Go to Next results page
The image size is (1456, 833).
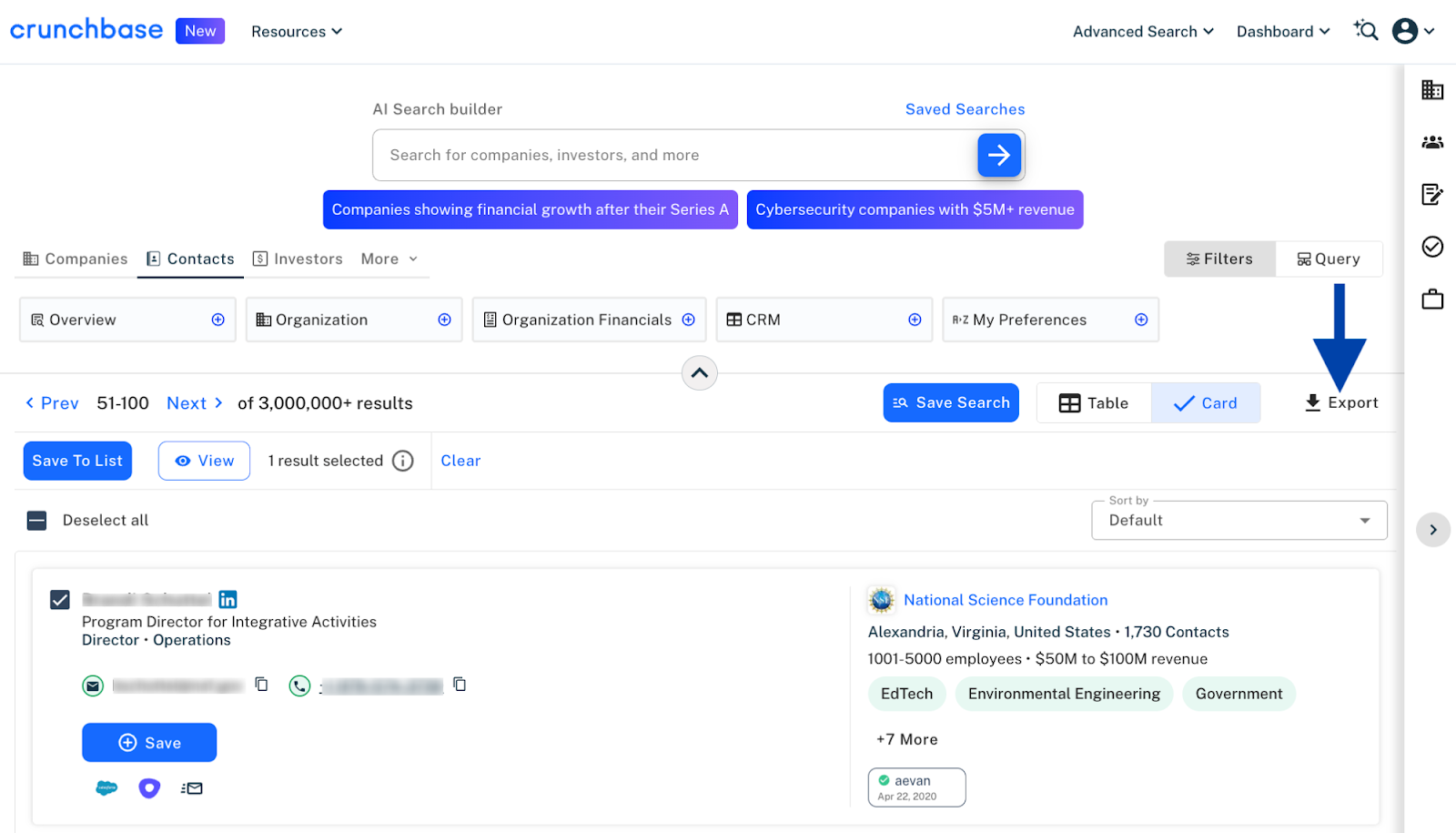point(195,403)
